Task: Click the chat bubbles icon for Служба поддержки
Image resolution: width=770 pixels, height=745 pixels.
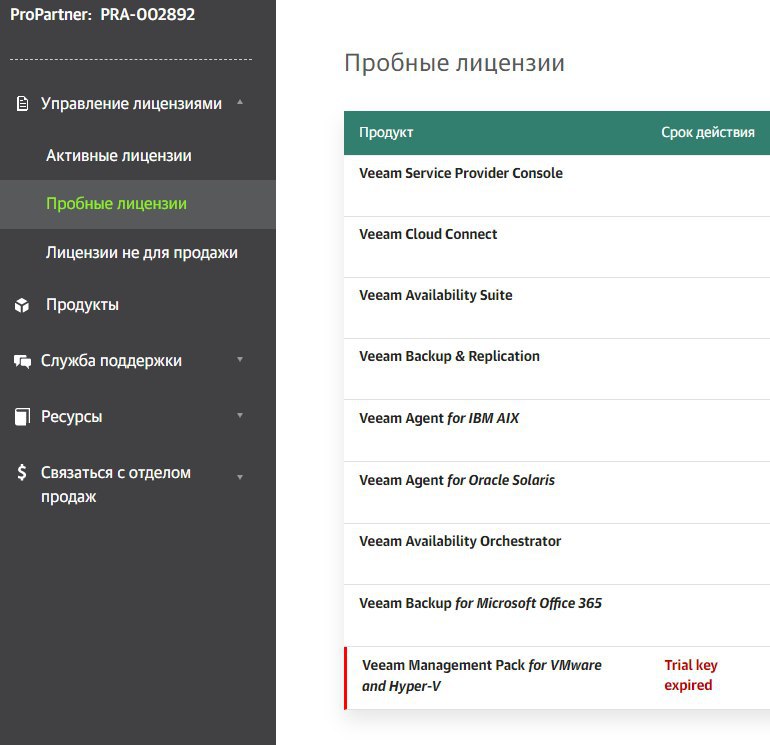Action: [22, 361]
